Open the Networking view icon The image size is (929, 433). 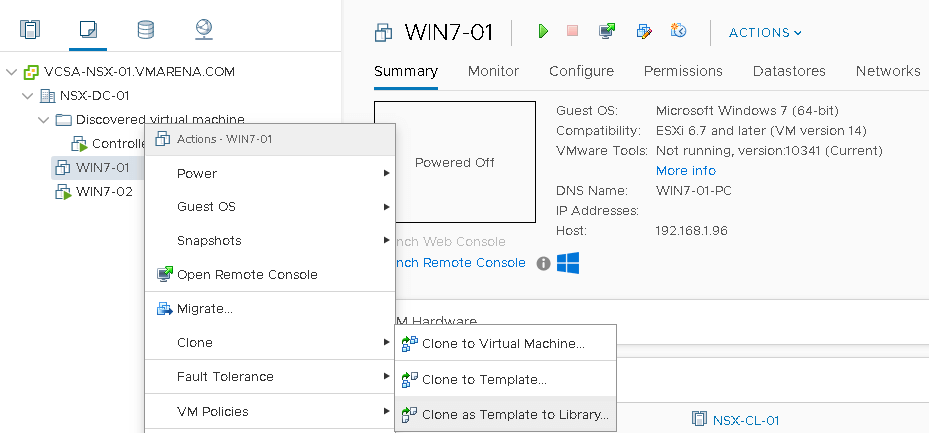[204, 30]
